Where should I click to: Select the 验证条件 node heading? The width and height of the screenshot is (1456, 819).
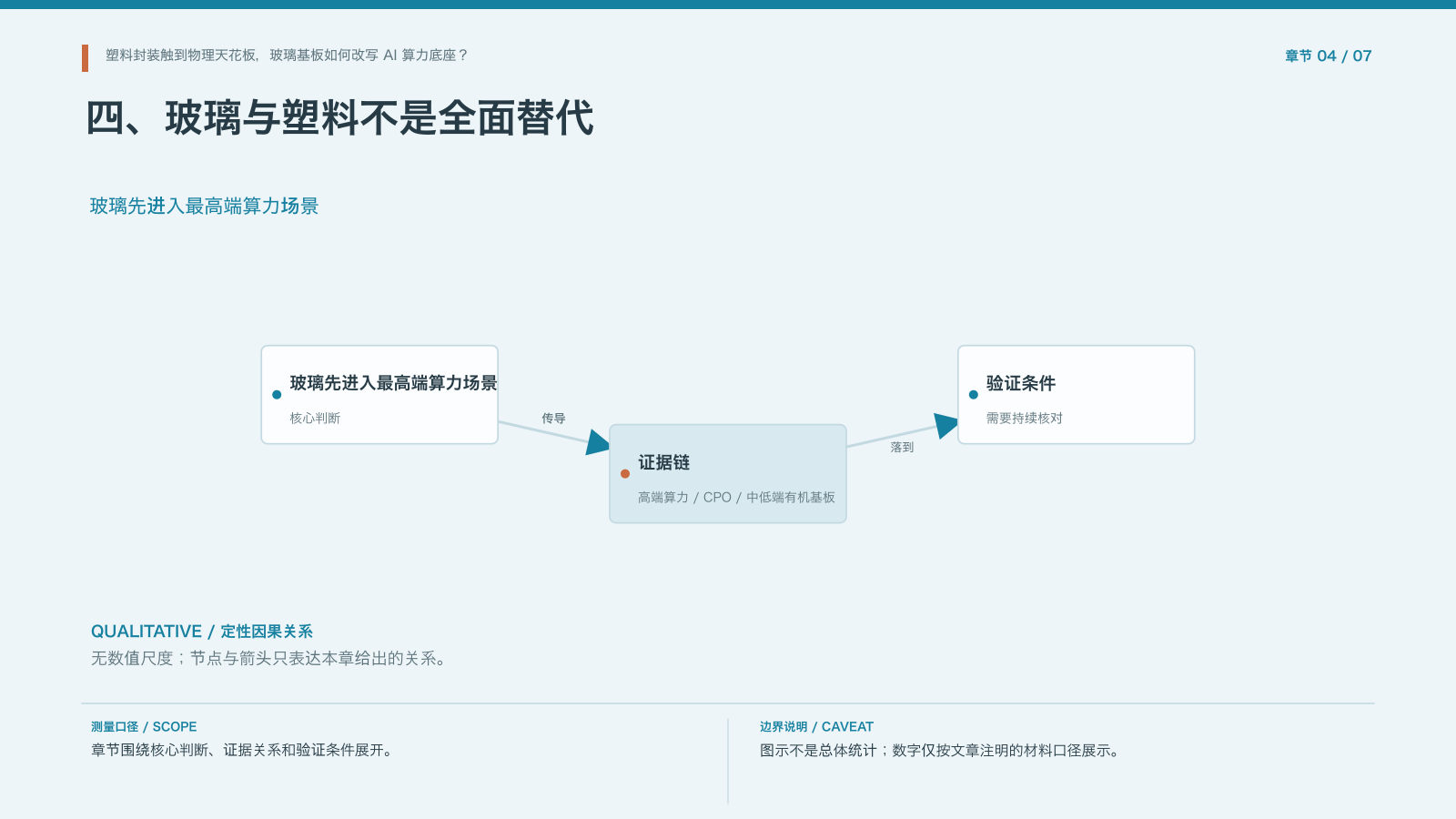1020,383
